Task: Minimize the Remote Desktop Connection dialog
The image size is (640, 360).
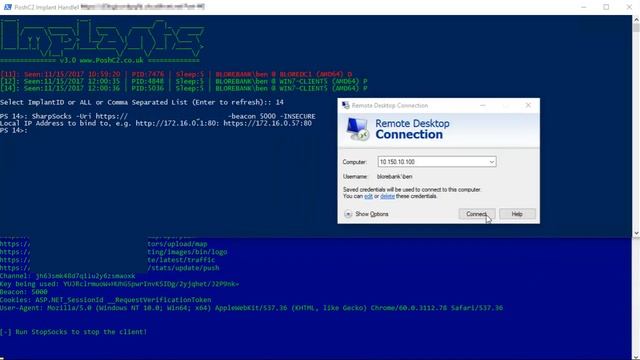Action: coord(483,105)
